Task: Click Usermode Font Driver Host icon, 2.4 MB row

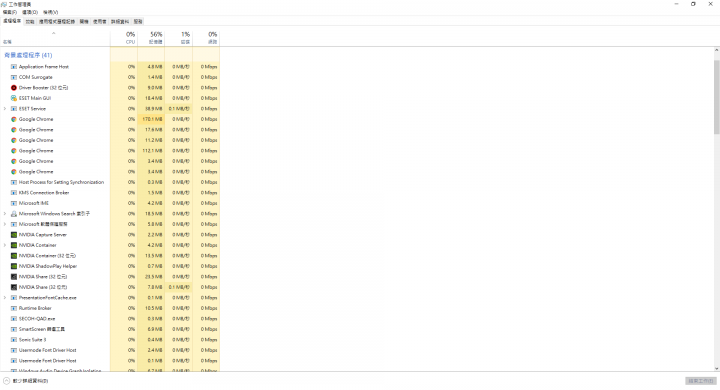Action: (14, 350)
